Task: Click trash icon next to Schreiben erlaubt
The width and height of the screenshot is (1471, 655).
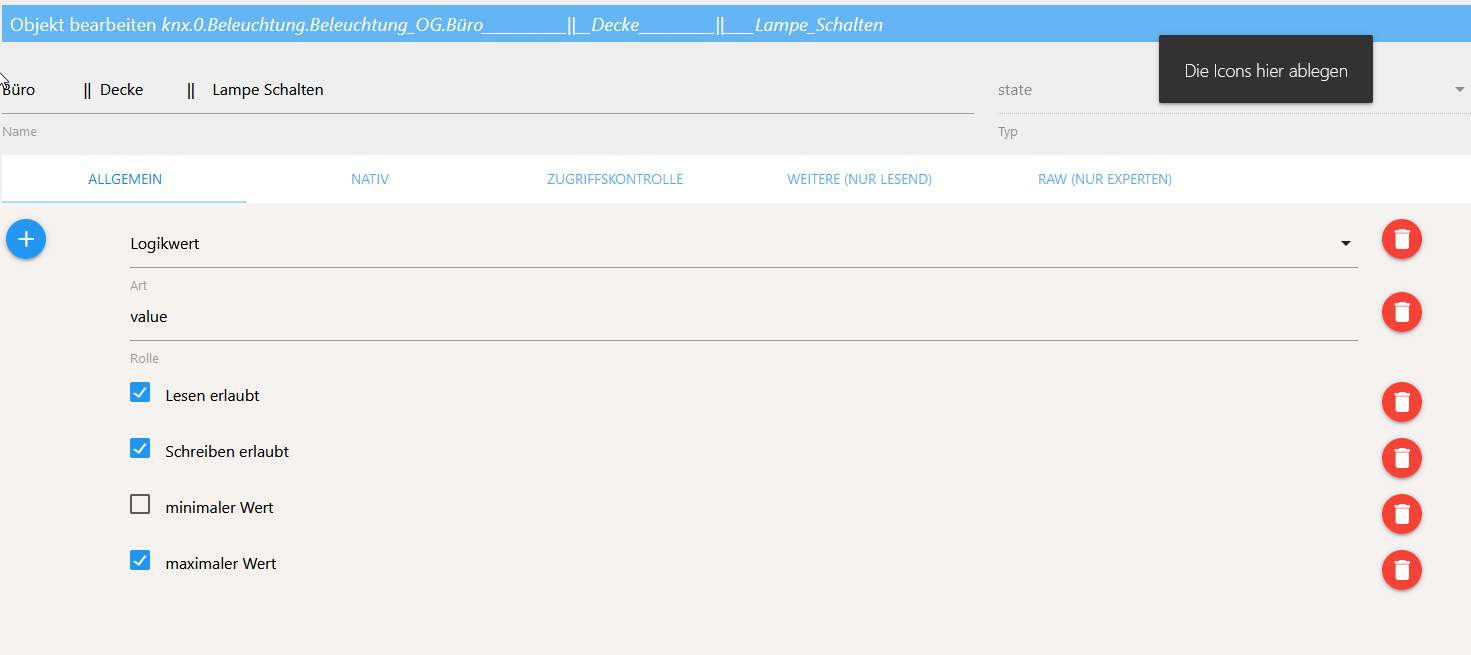Action: [x=1402, y=458]
